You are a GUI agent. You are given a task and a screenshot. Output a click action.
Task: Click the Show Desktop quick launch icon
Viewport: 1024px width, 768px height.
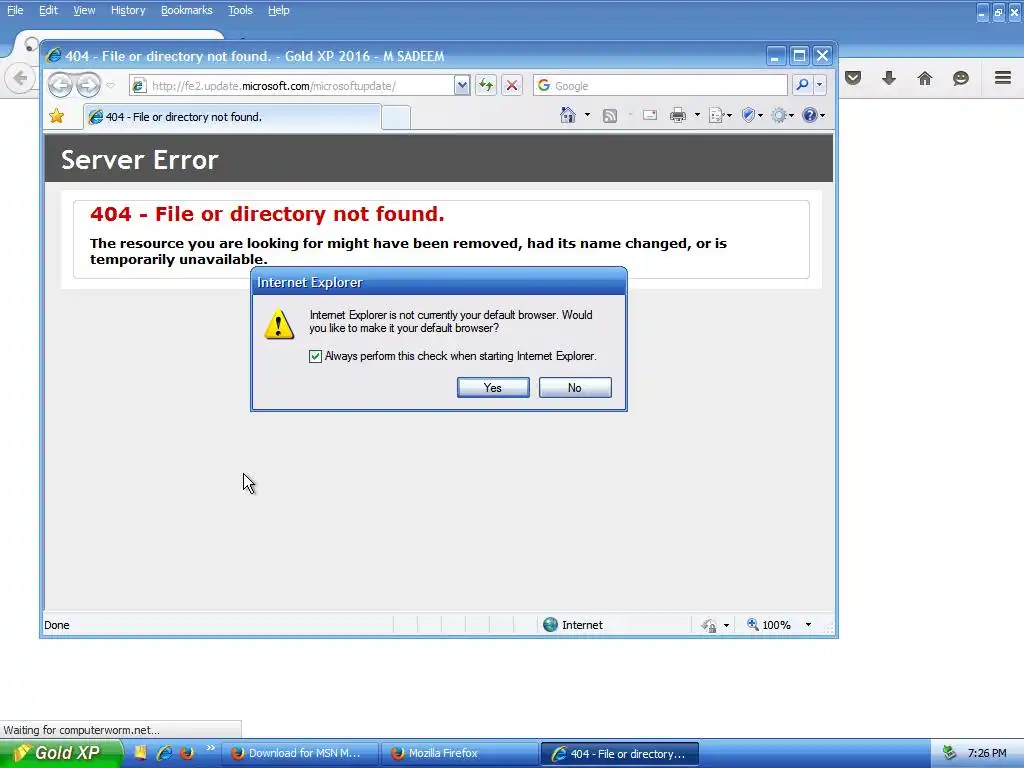pos(140,752)
